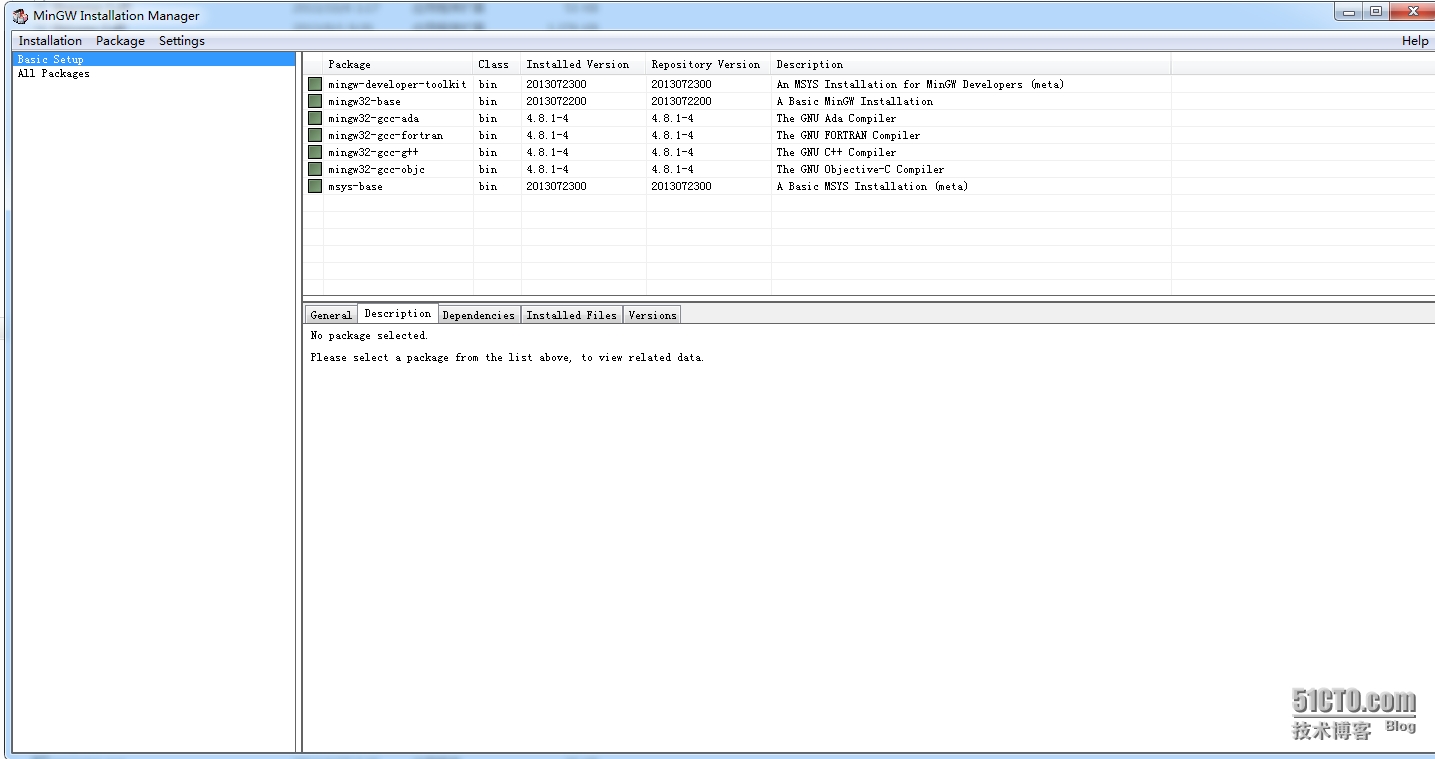Select the mingw32-base package name
Screen dimensions: 1435x759
(364, 102)
